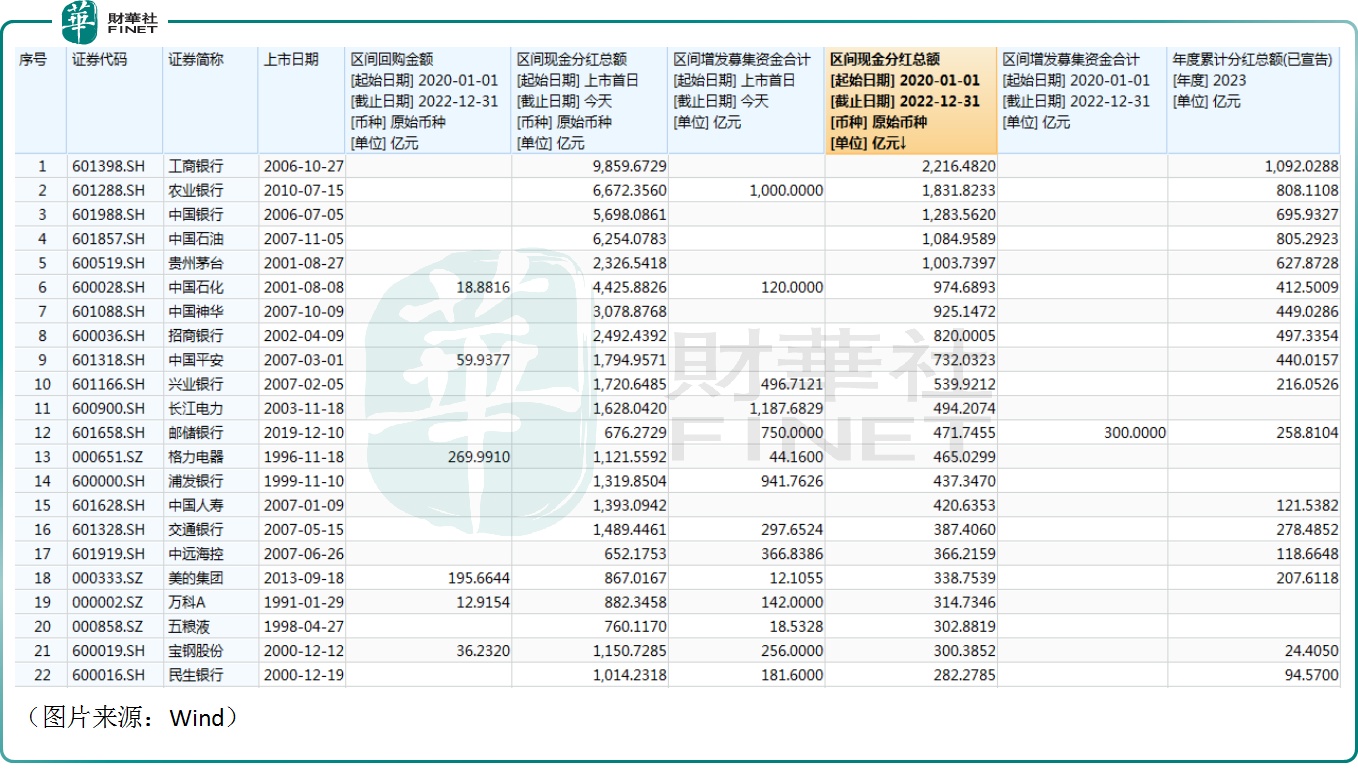
Task: Click the highlighted 区间现金分红总额 2020-01-01 header
Action: pos(910,101)
